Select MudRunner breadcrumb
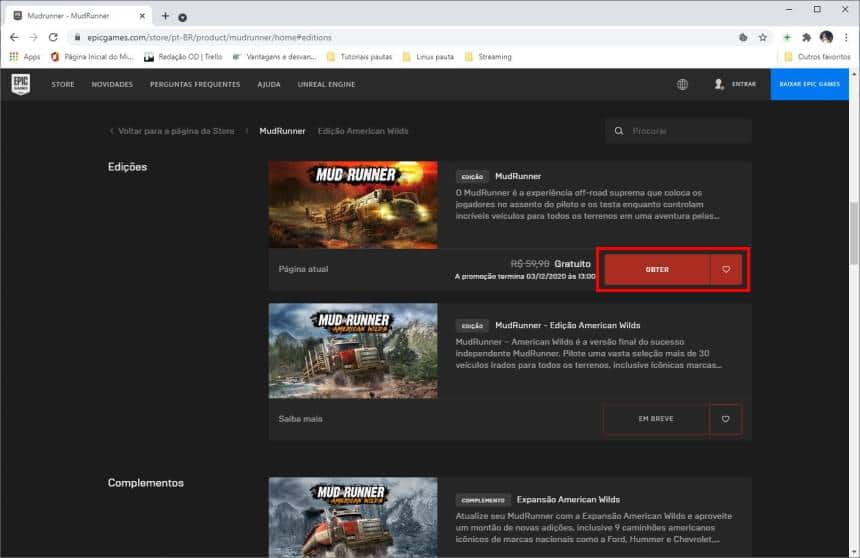860x558 pixels. point(282,131)
